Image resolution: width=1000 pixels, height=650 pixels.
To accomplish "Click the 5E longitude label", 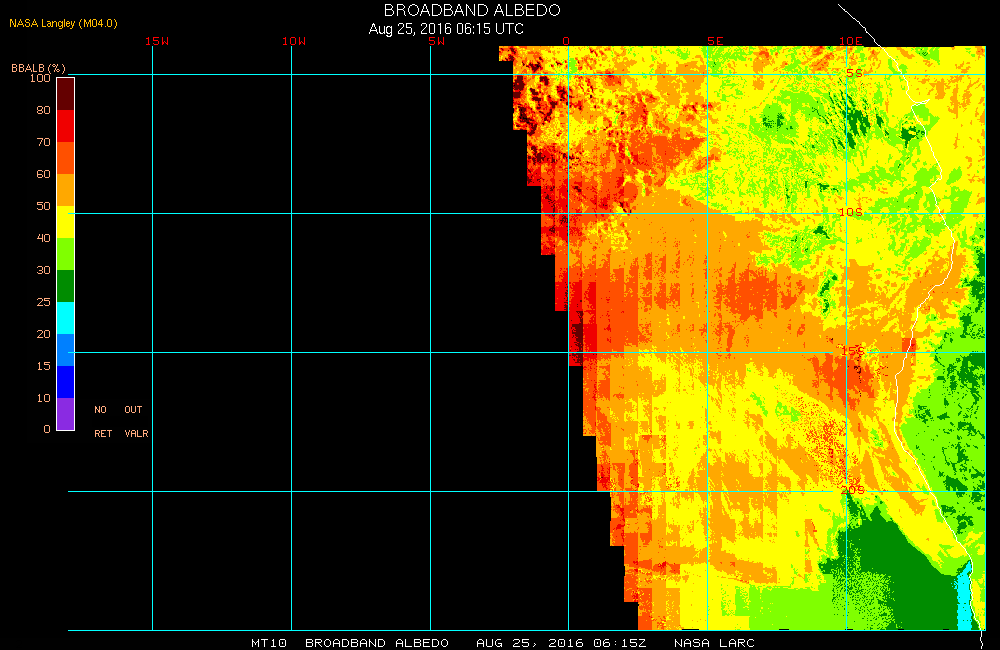I will point(714,41).
